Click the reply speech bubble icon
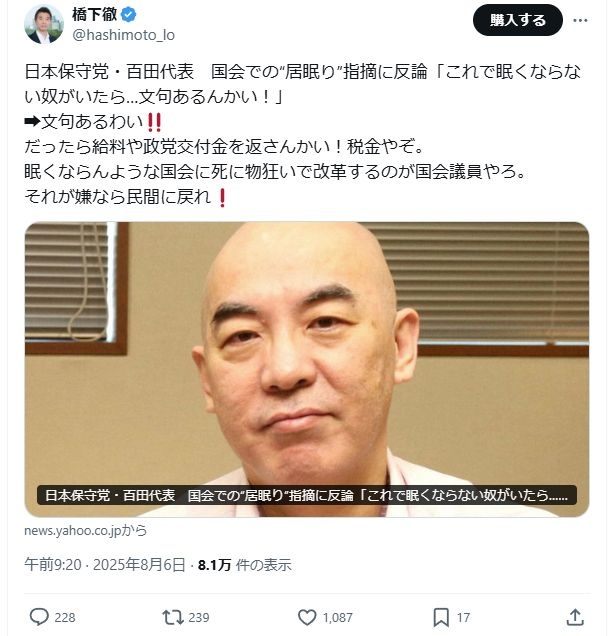This screenshot has height=636, width=608. tap(39, 617)
